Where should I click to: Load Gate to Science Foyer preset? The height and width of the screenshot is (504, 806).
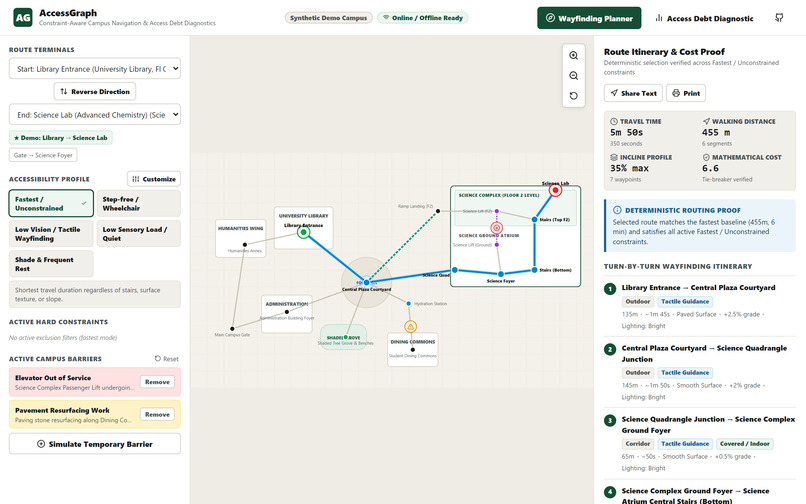(43, 155)
